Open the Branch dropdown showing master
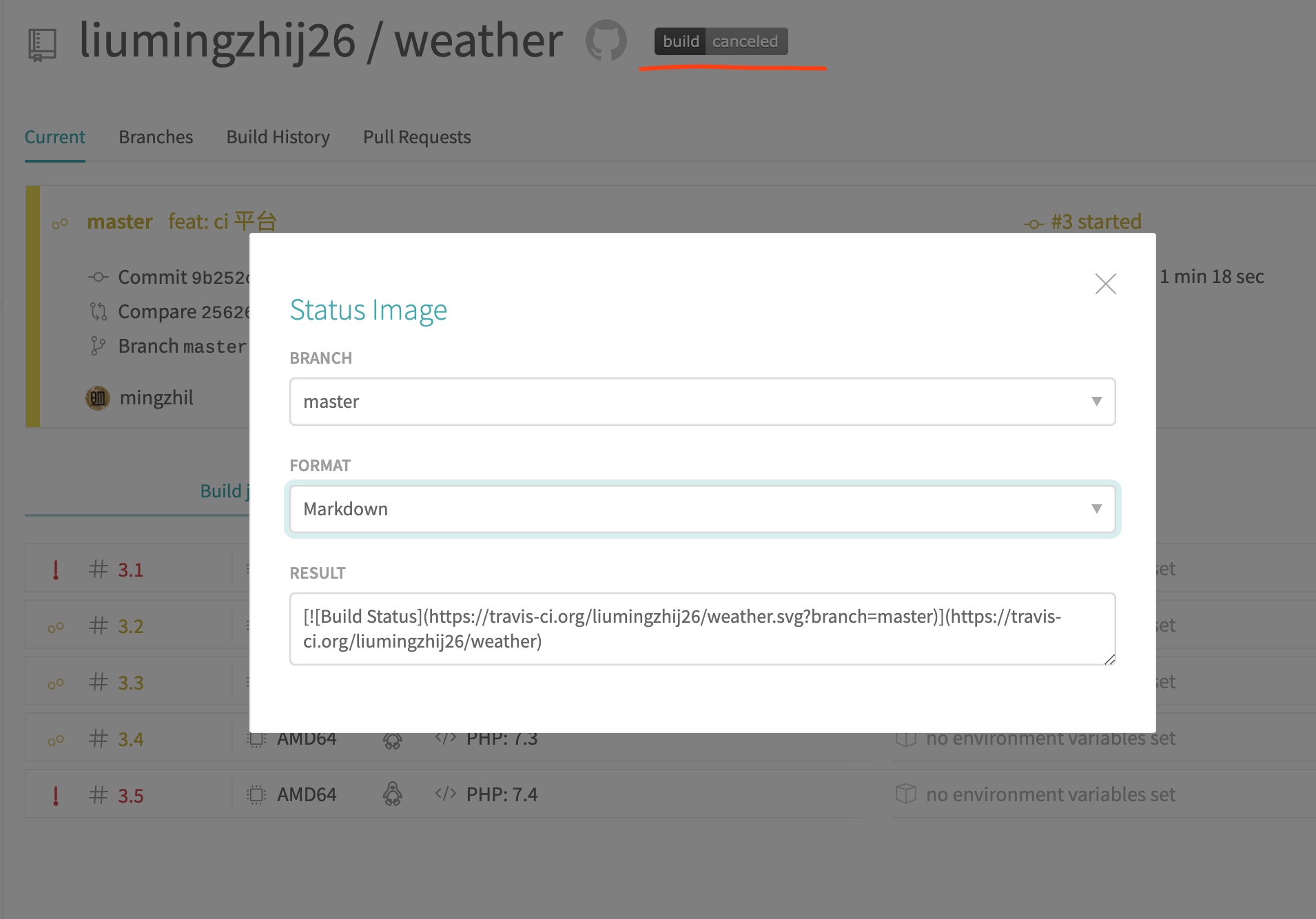The image size is (1316, 919). [x=703, y=402]
